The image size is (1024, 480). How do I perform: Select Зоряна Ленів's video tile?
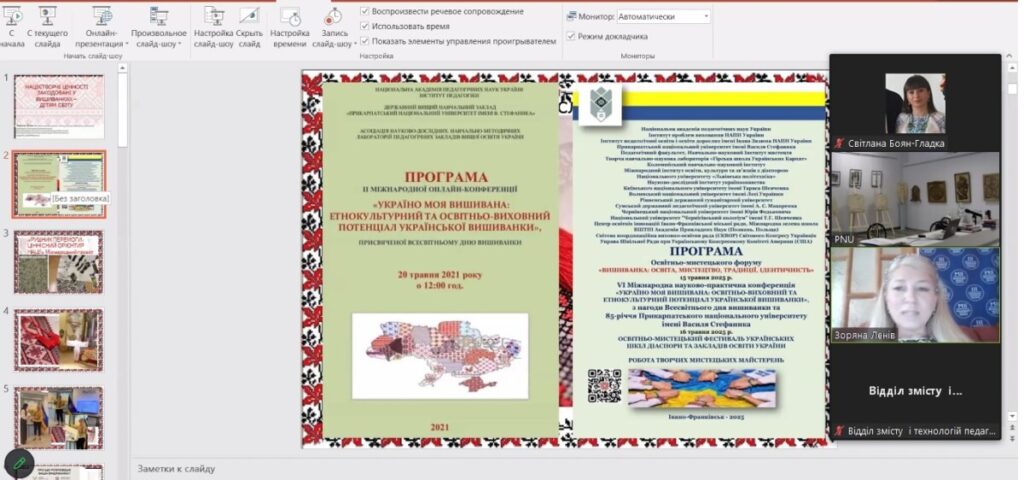914,296
